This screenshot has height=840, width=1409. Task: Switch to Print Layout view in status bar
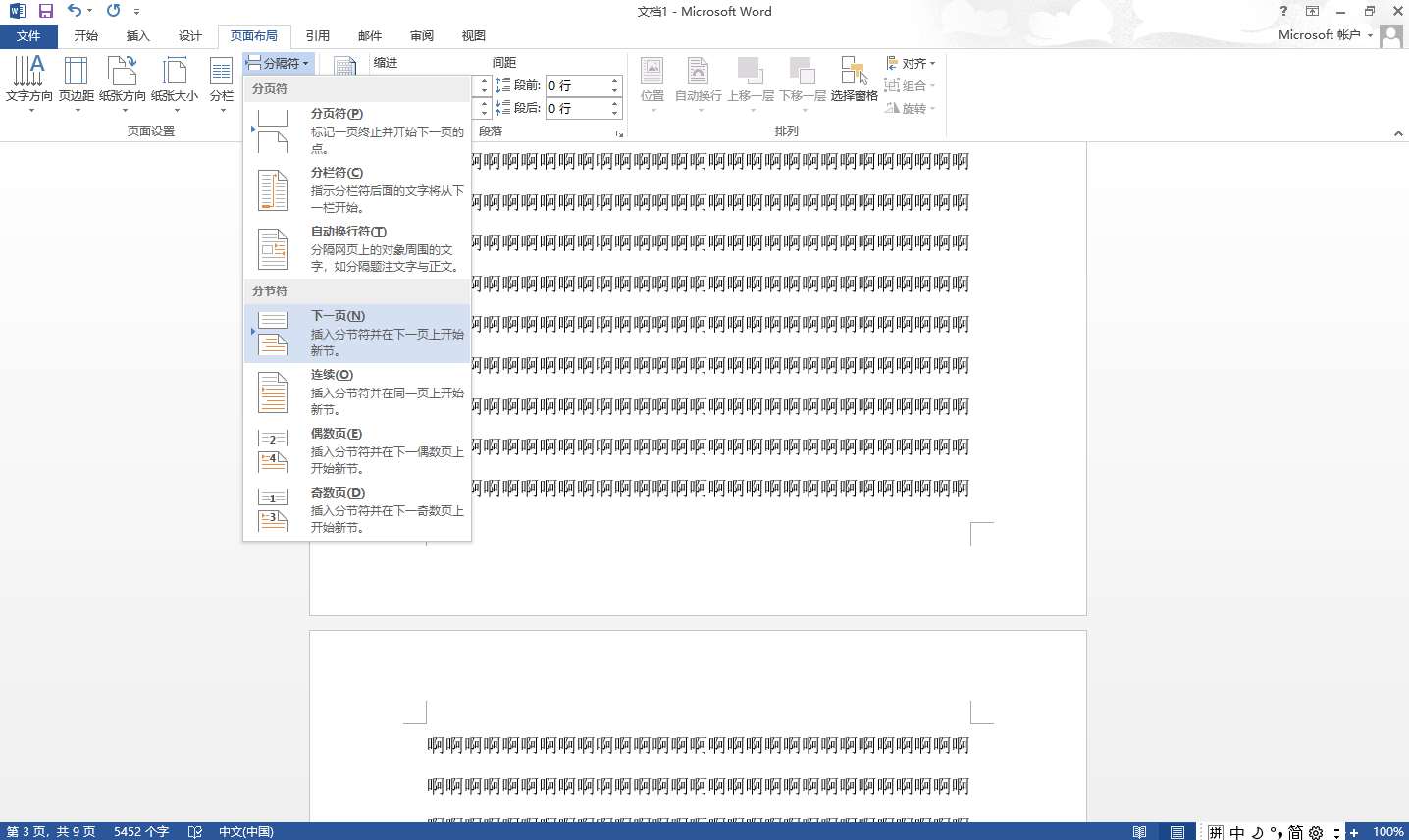click(1177, 832)
